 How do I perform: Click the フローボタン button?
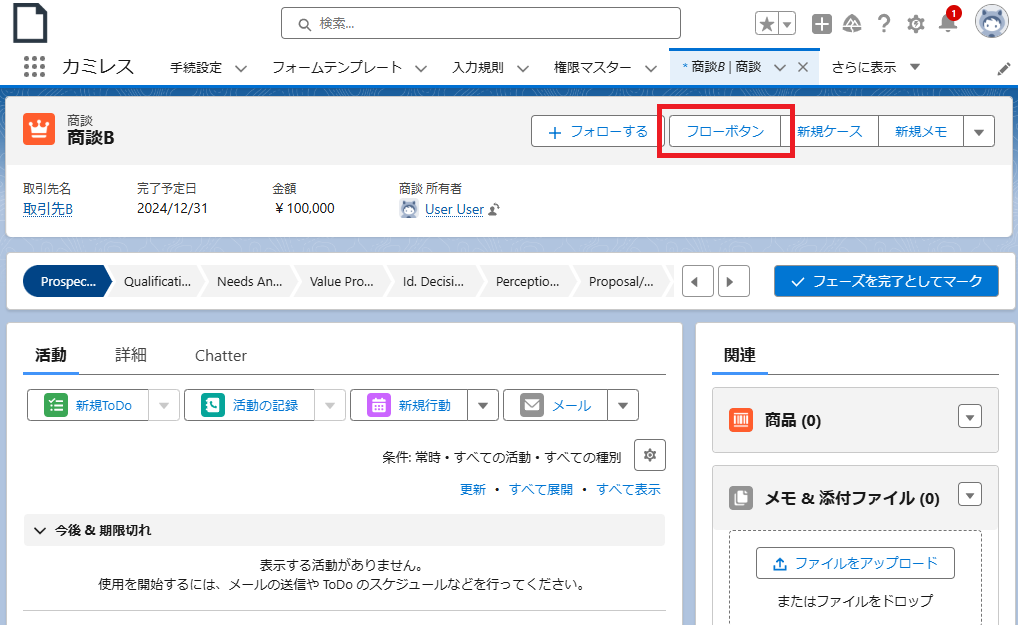coord(725,132)
